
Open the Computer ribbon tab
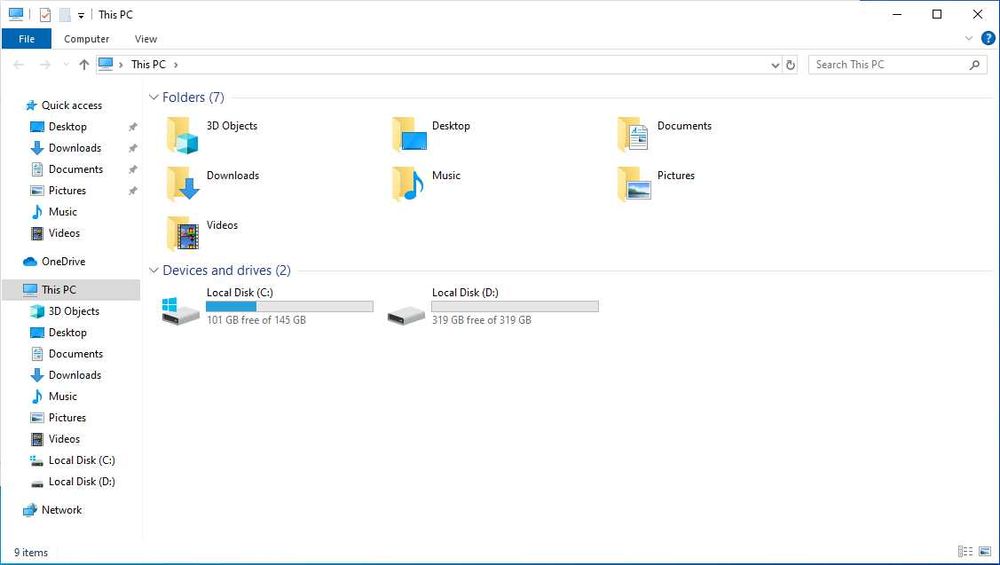[x=87, y=39]
